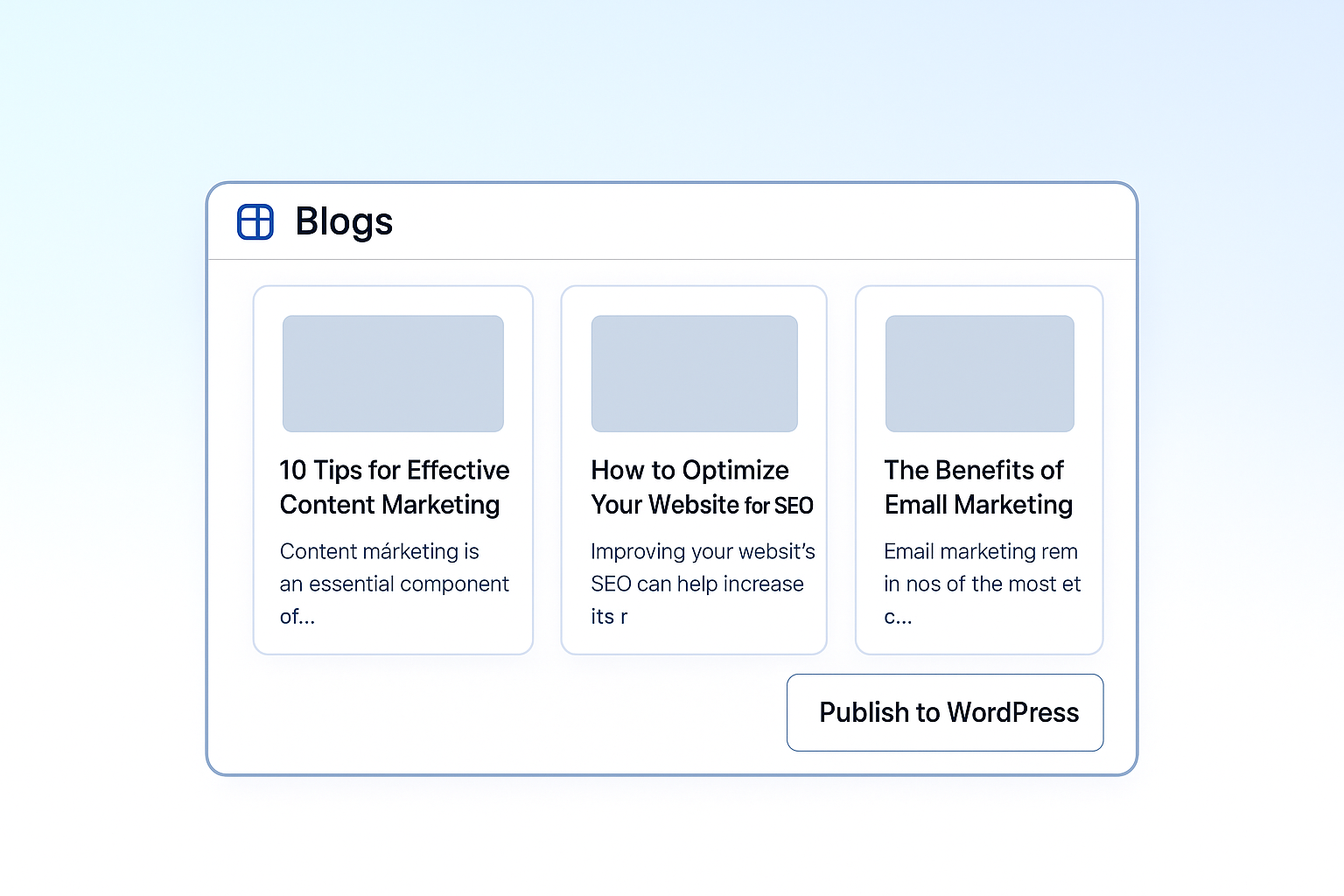Click the grid icon beside Blogs heading
The image size is (1344, 896).
click(x=255, y=221)
